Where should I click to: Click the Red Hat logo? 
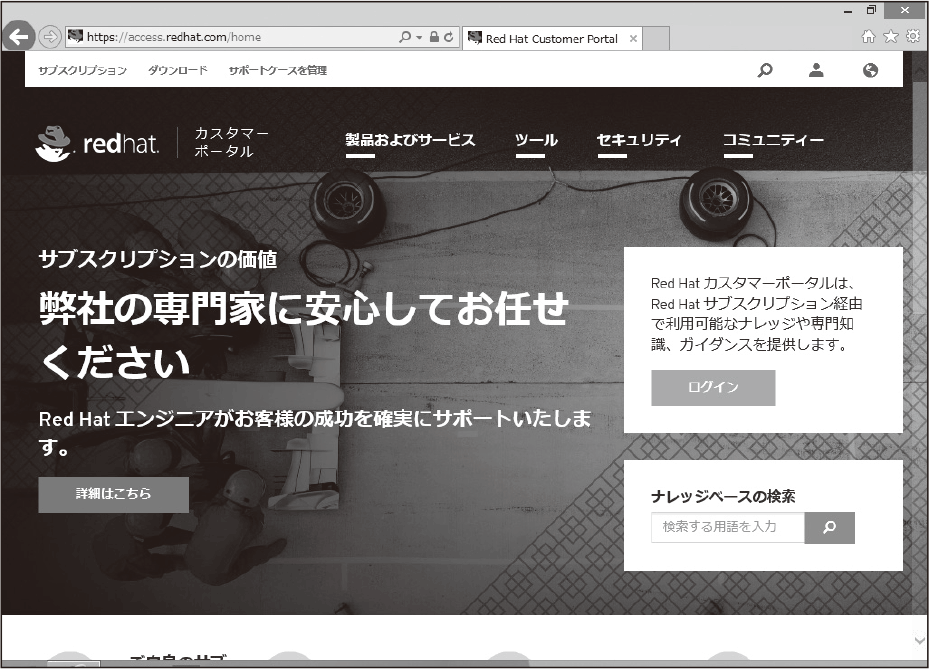pos(97,143)
